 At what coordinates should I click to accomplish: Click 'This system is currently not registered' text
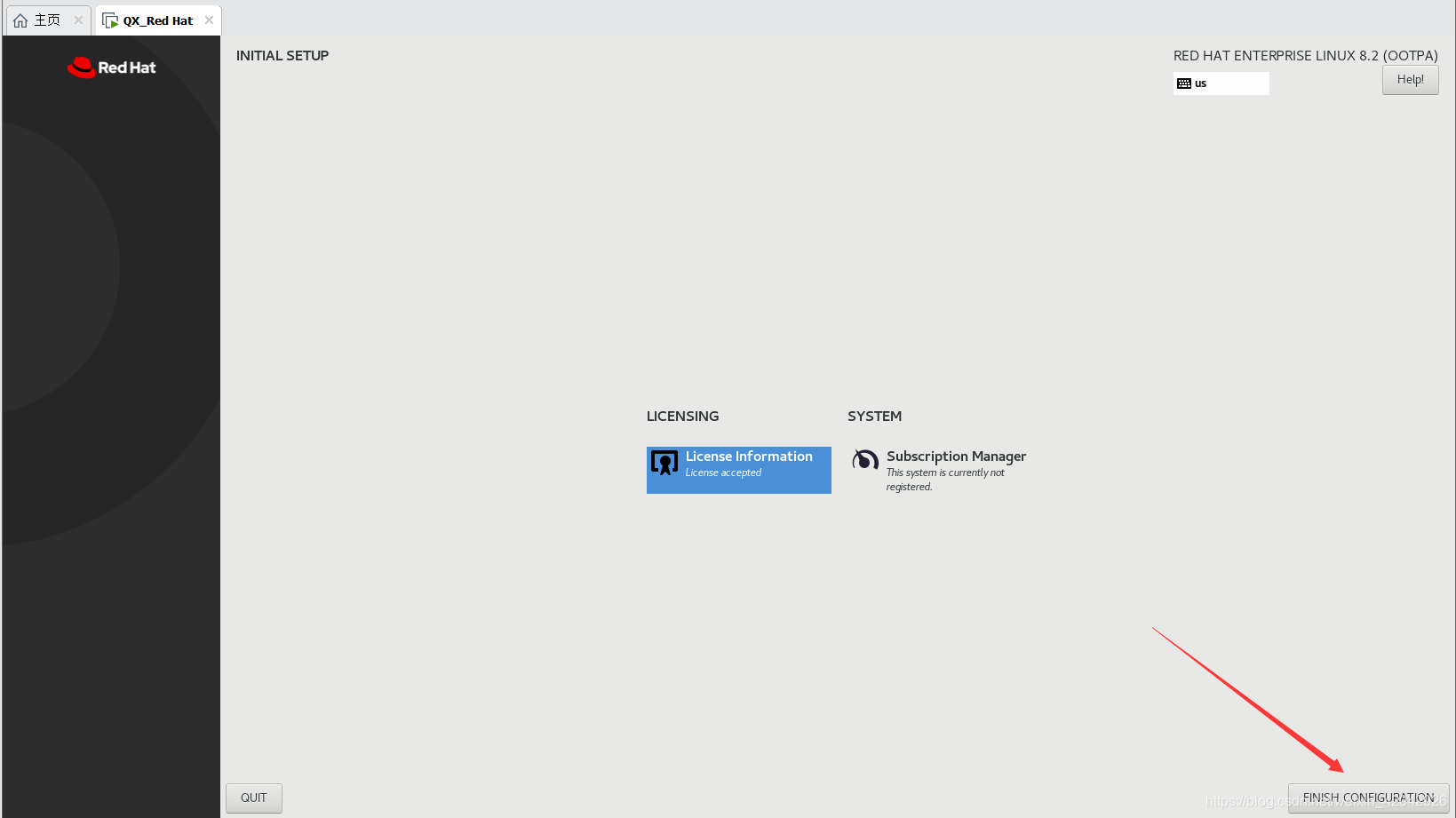tap(945, 480)
